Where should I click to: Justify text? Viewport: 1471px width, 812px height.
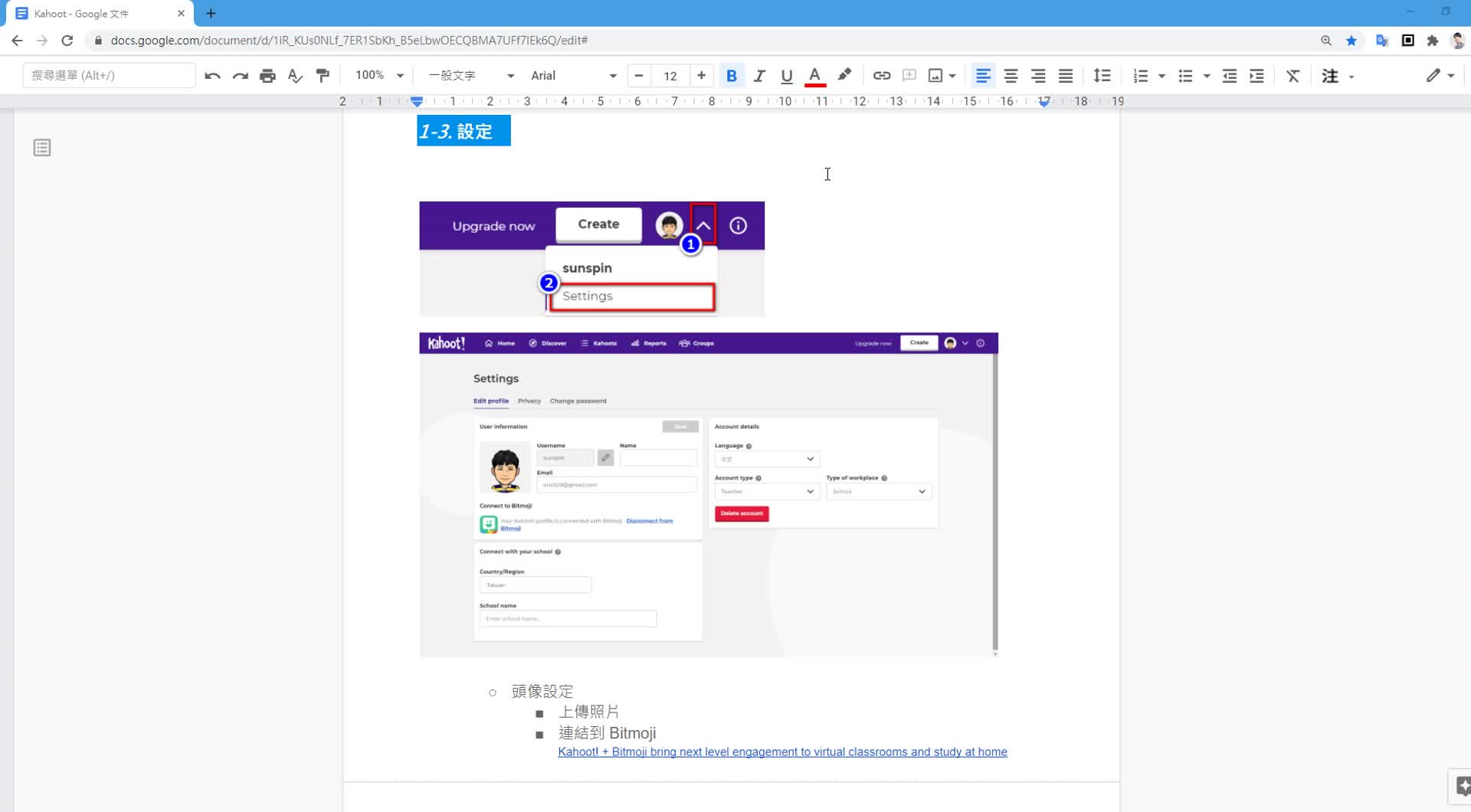click(x=1066, y=75)
